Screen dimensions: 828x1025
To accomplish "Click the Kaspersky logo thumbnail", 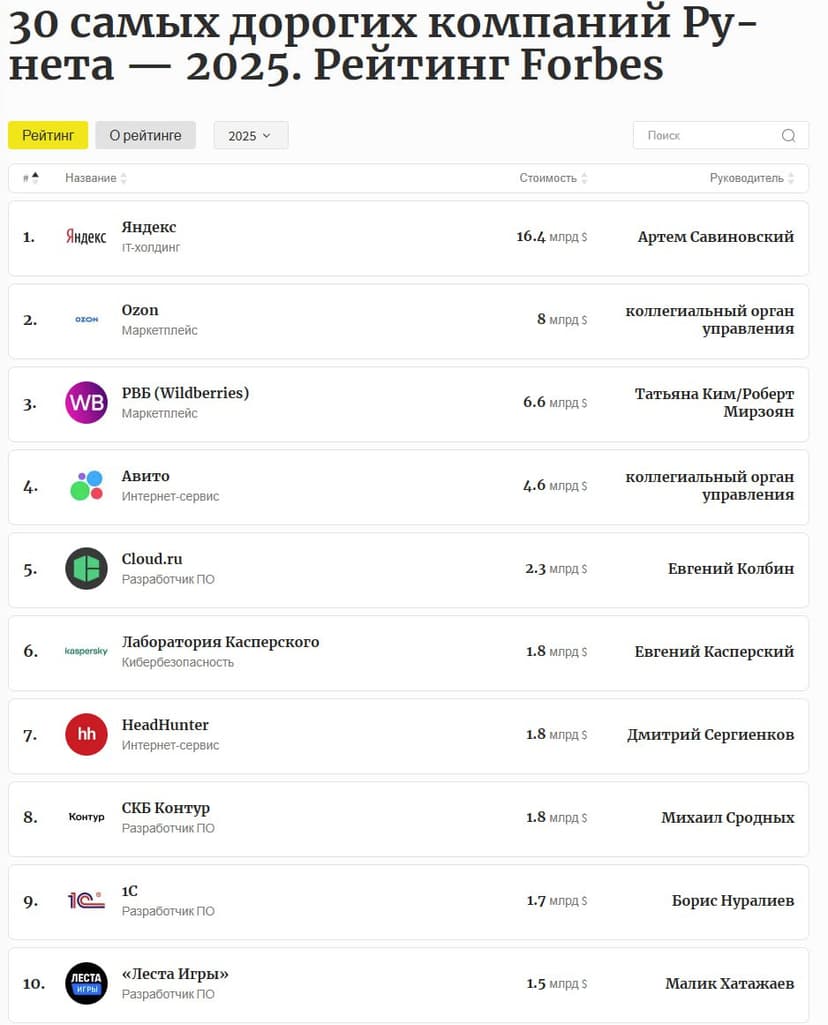I will [x=86, y=652].
